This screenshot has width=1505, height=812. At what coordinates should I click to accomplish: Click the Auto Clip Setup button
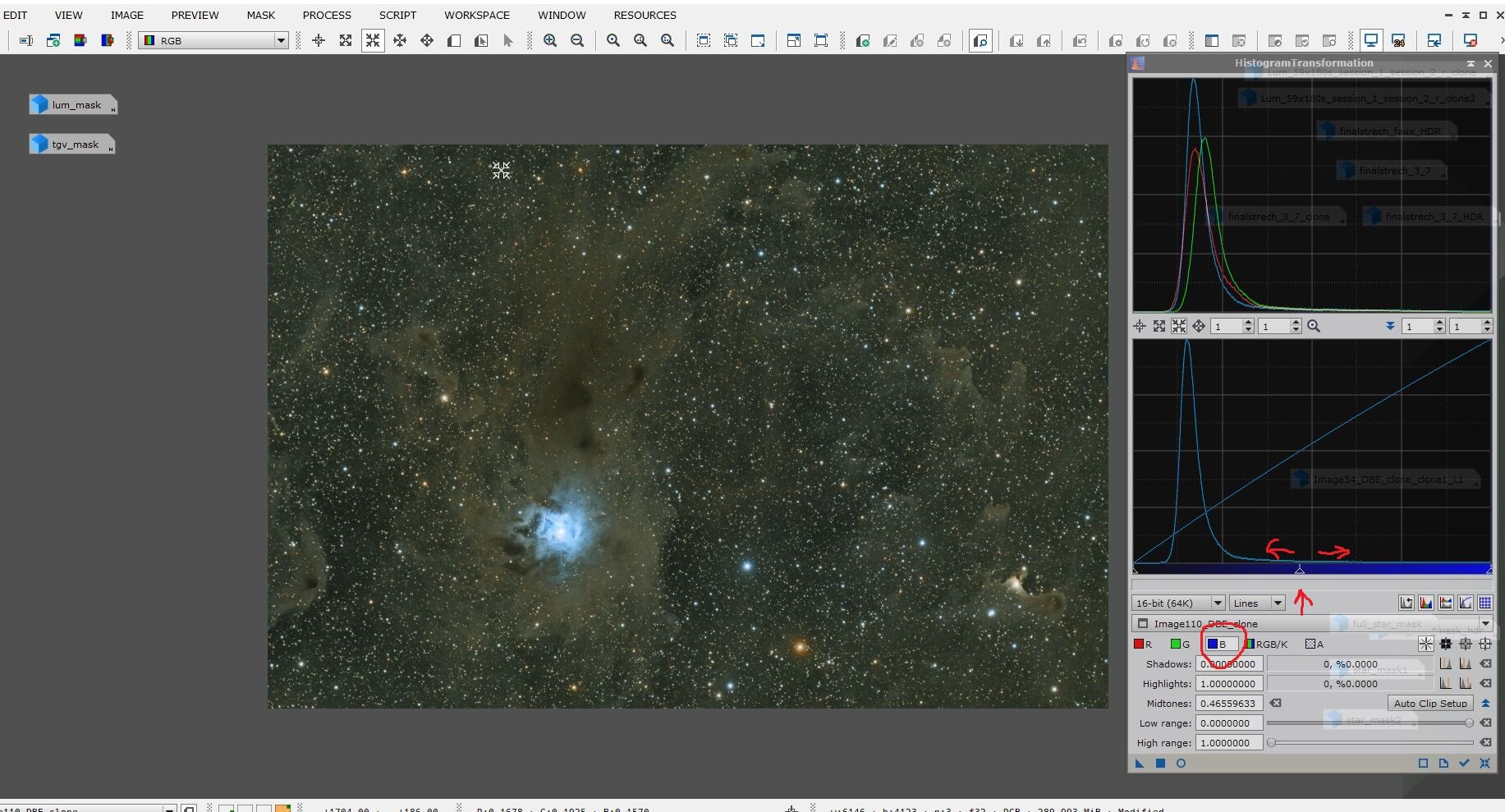coord(1429,703)
